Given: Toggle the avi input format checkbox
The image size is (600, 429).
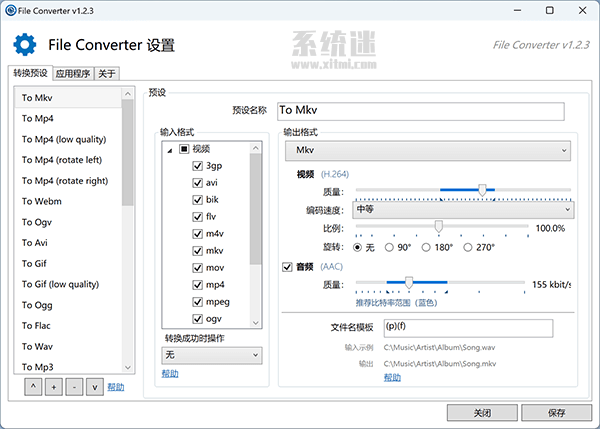Looking at the screenshot, I should coord(198,184).
